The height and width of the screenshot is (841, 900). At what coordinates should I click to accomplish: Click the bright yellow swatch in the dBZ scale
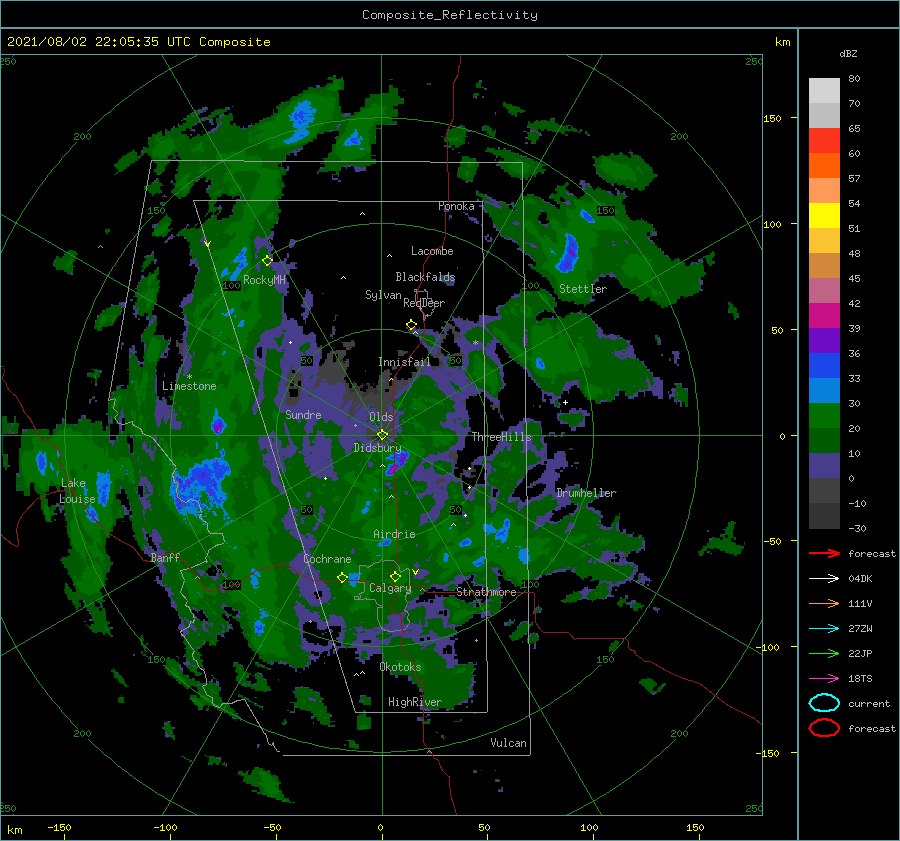[824, 215]
